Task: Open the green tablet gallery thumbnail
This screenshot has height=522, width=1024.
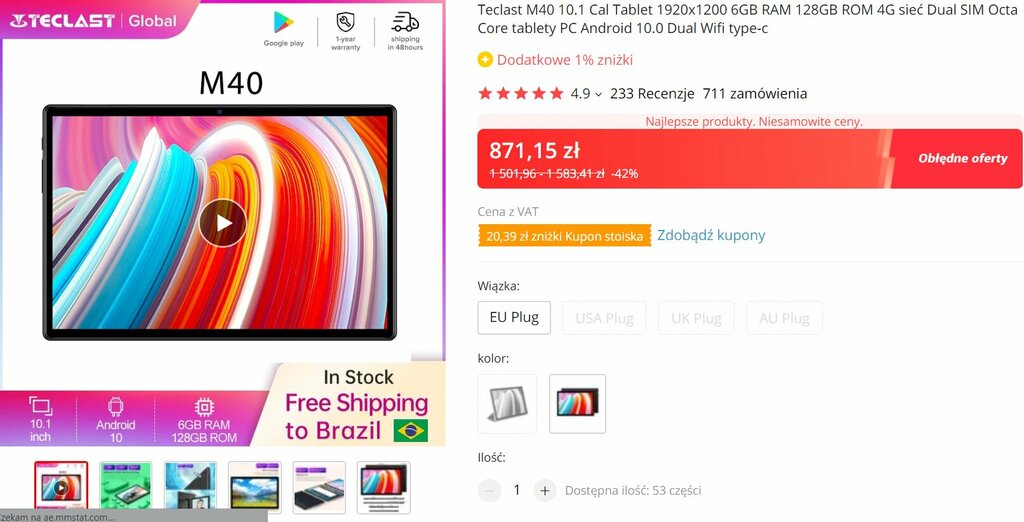Action: pos(125,487)
